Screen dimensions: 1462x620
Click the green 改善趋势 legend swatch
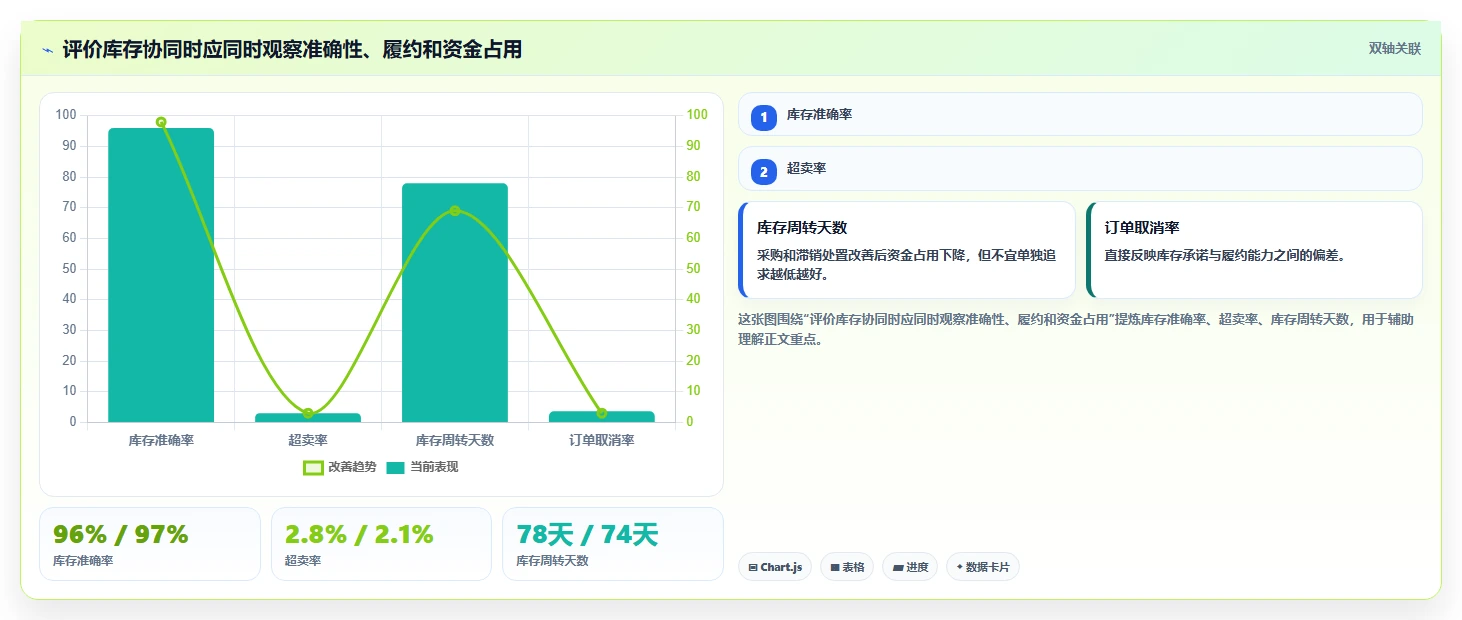313,467
